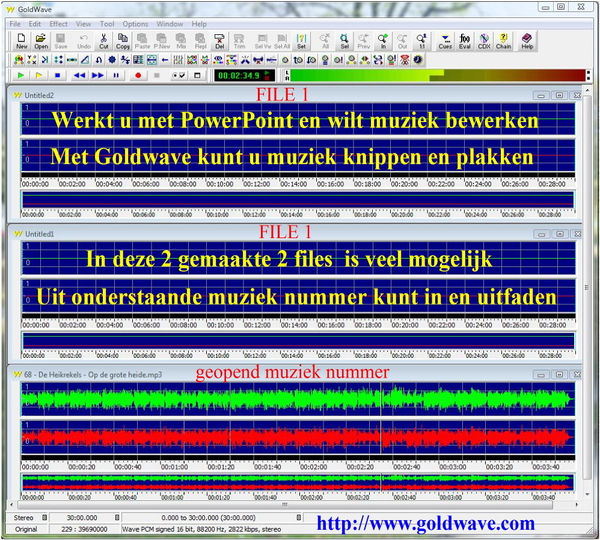Click the zoom Prev icon
Viewport: 600px width, 540px height.
(x=364, y=41)
